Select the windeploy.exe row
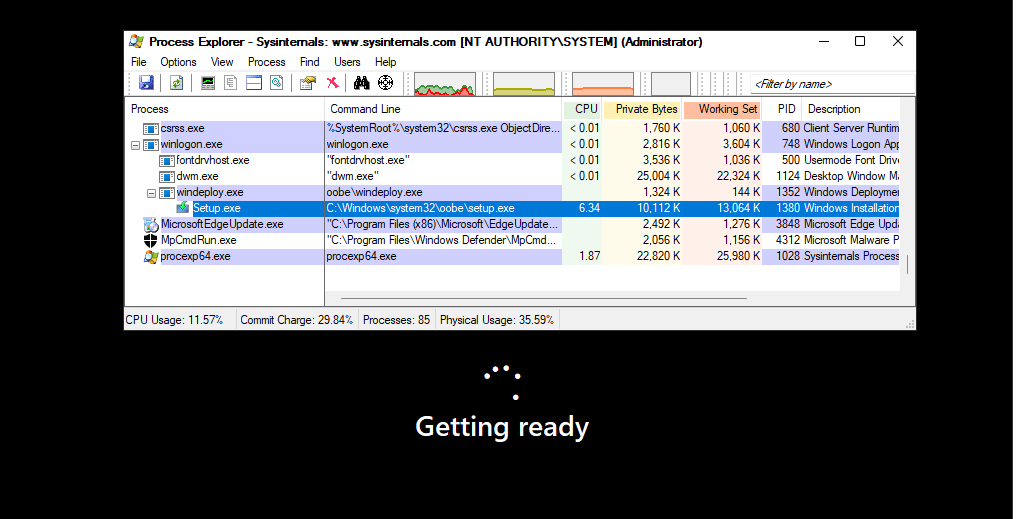Image resolution: width=1016 pixels, height=519 pixels. [x=512, y=192]
